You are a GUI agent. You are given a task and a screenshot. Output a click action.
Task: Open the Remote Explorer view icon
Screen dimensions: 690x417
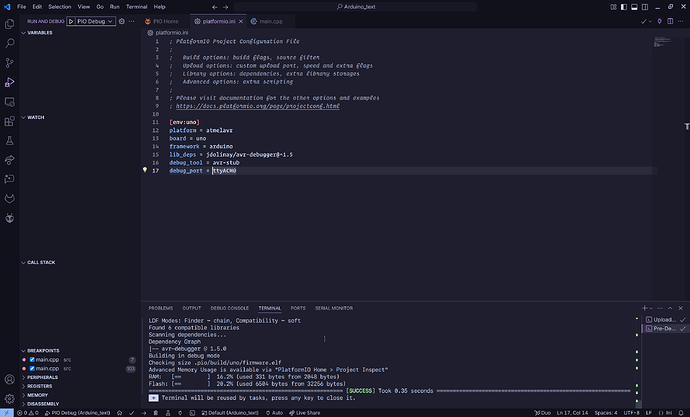(9, 102)
